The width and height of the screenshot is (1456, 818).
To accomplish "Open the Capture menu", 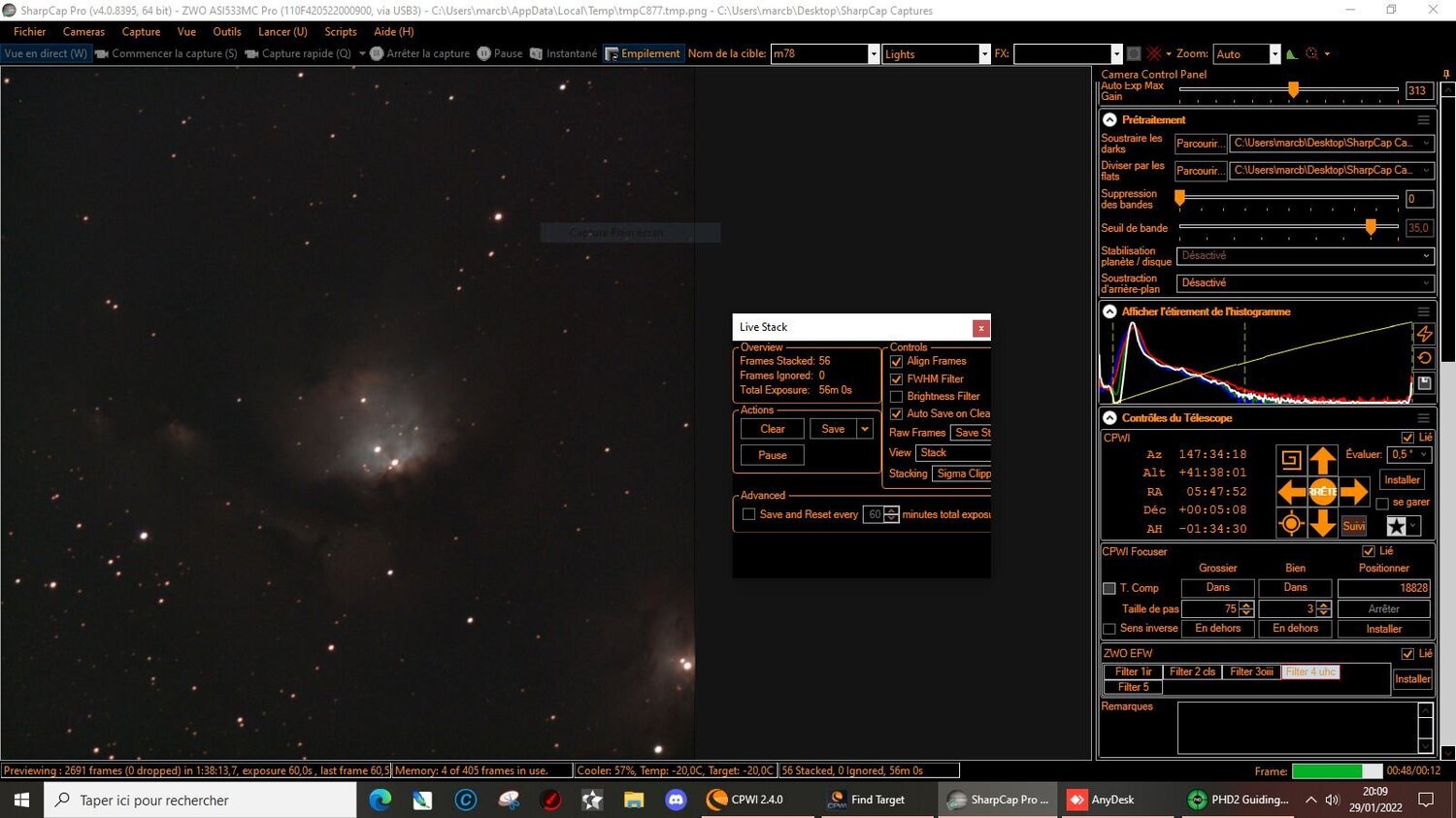I will 141,32.
